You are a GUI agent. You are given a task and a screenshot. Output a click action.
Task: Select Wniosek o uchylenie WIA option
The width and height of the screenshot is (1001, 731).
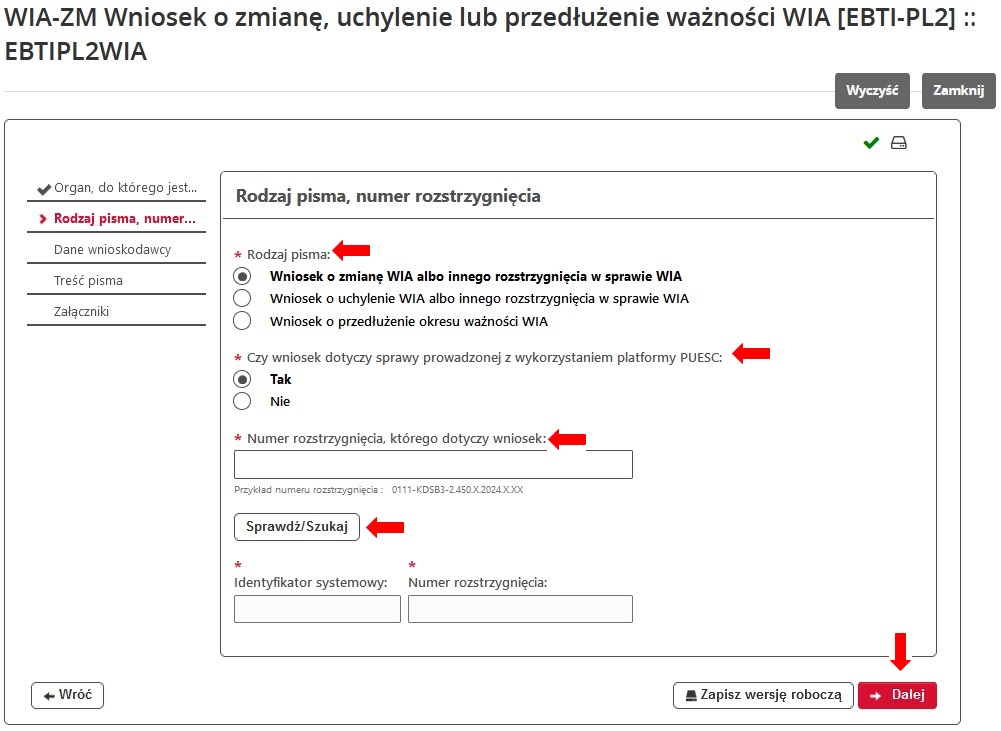click(x=240, y=298)
